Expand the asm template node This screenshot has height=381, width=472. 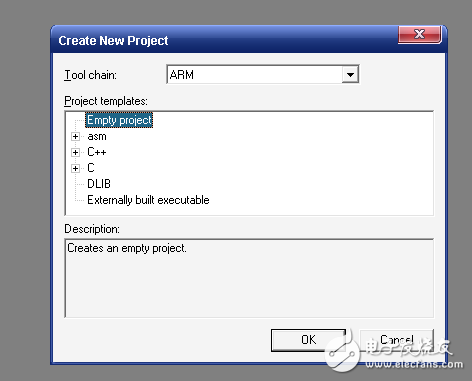(75, 137)
